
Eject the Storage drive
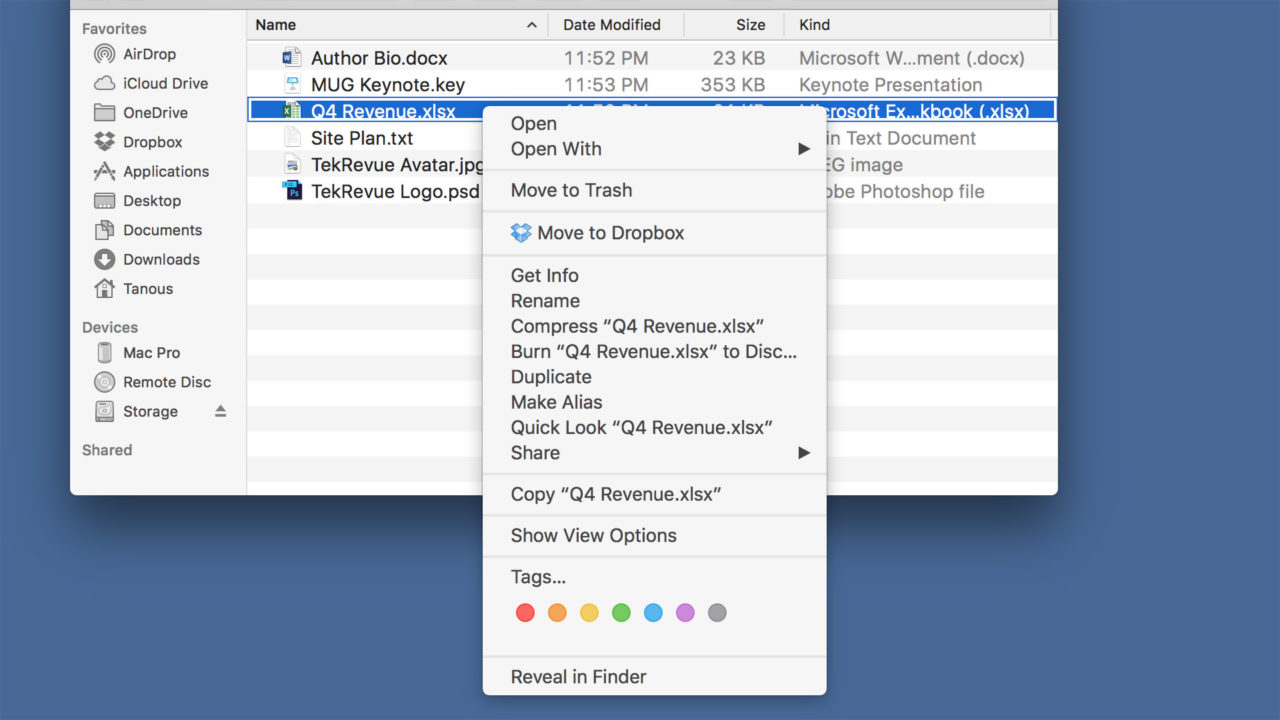221,411
